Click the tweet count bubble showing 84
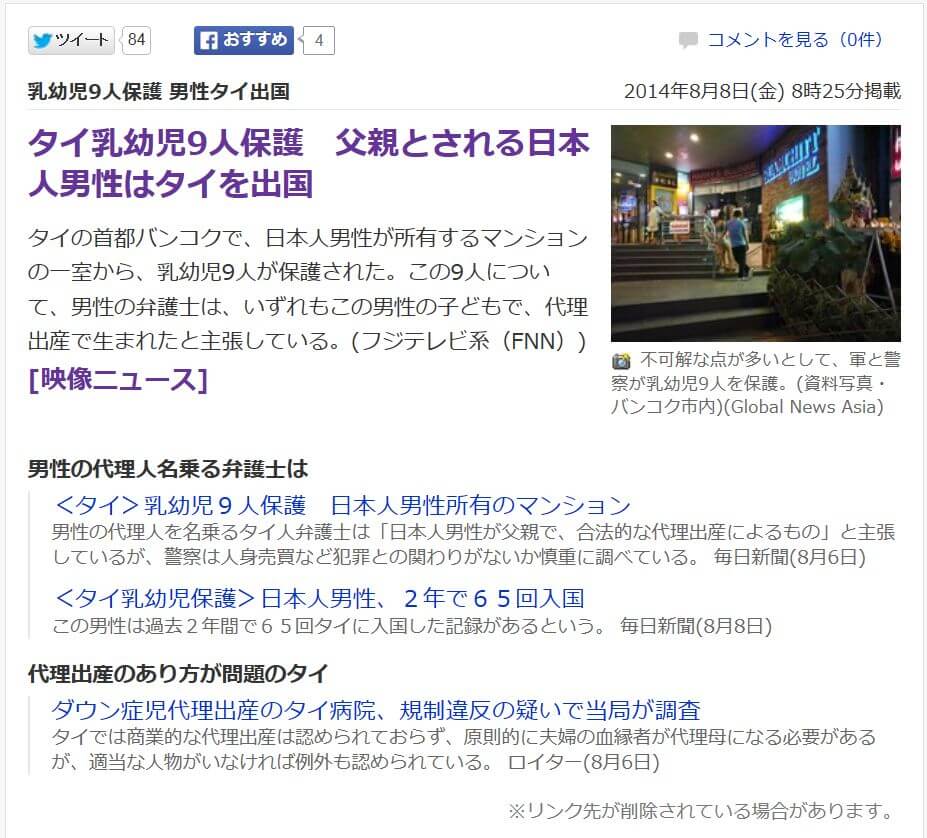Viewport: 927px width, 838px height. tap(137, 40)
